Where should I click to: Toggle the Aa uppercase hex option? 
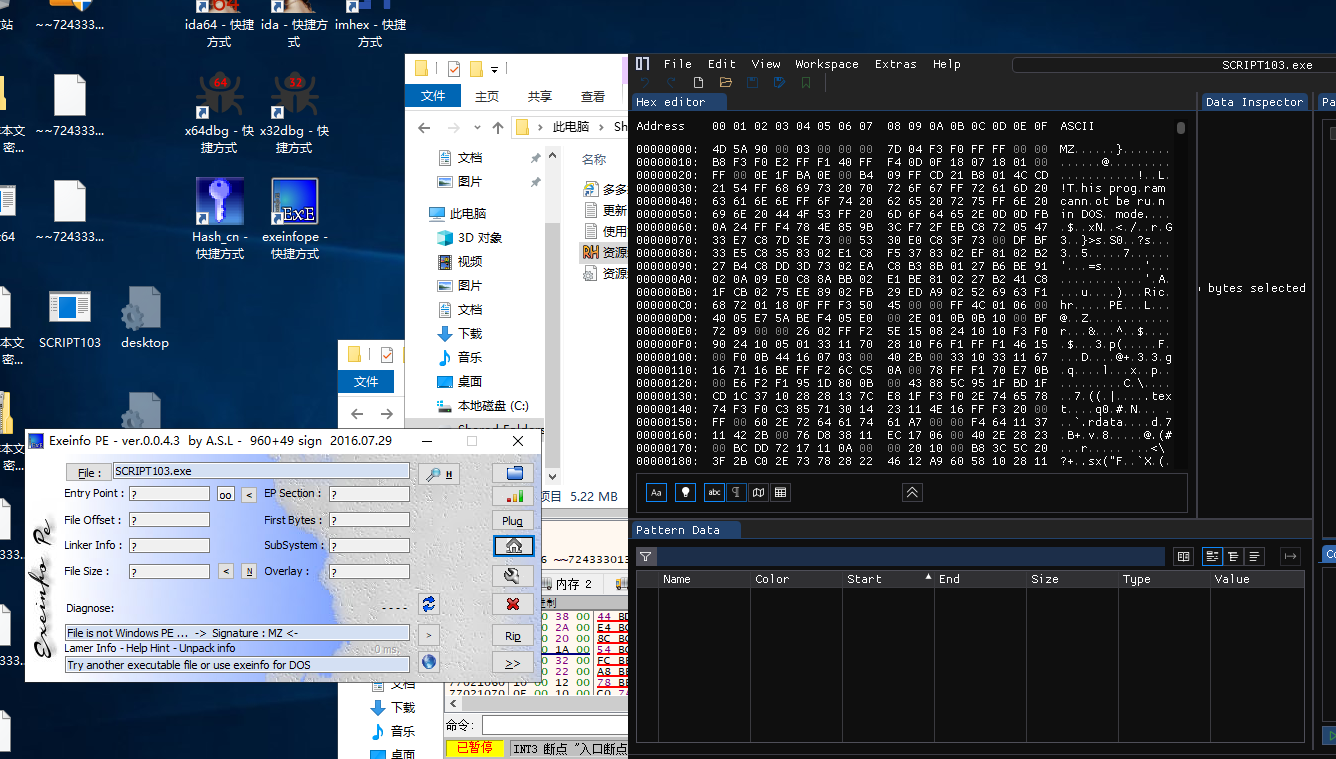click(x=656, y=492)
